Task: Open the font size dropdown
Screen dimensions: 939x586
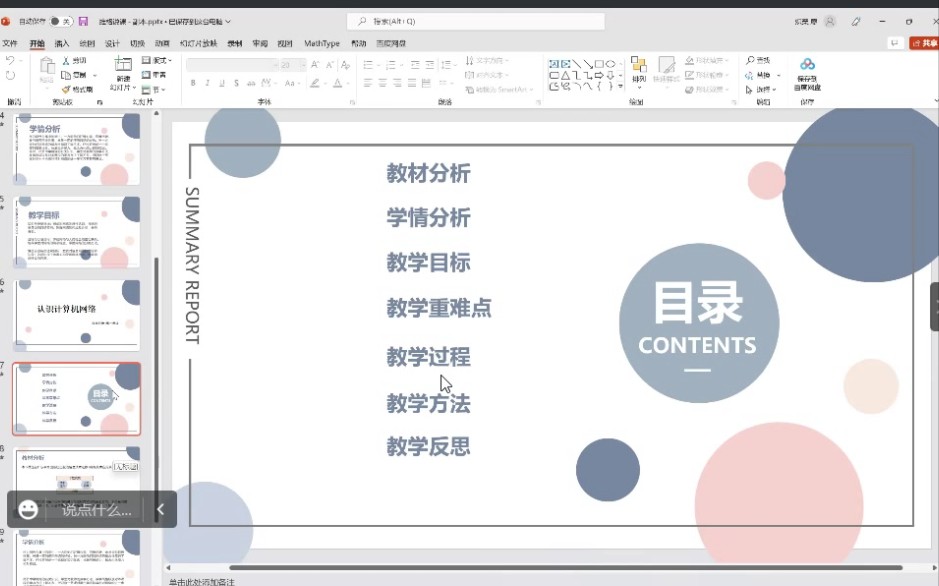Action: 304,64
